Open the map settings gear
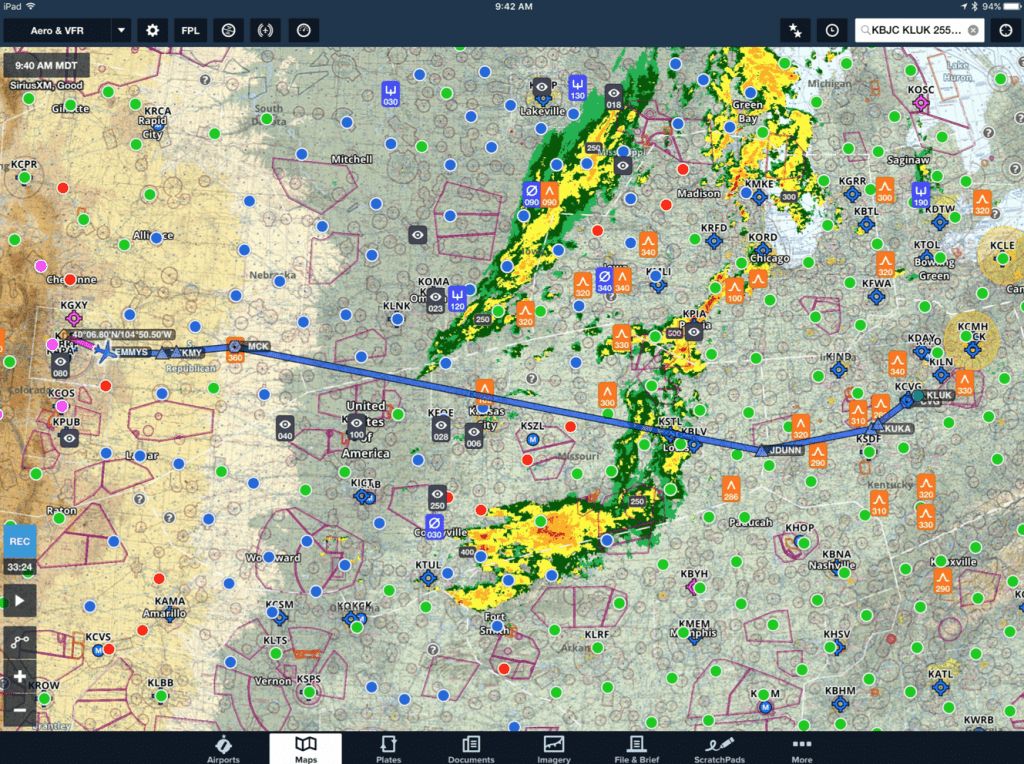This screenshot has height=764, width=1024. click(152, 30)
